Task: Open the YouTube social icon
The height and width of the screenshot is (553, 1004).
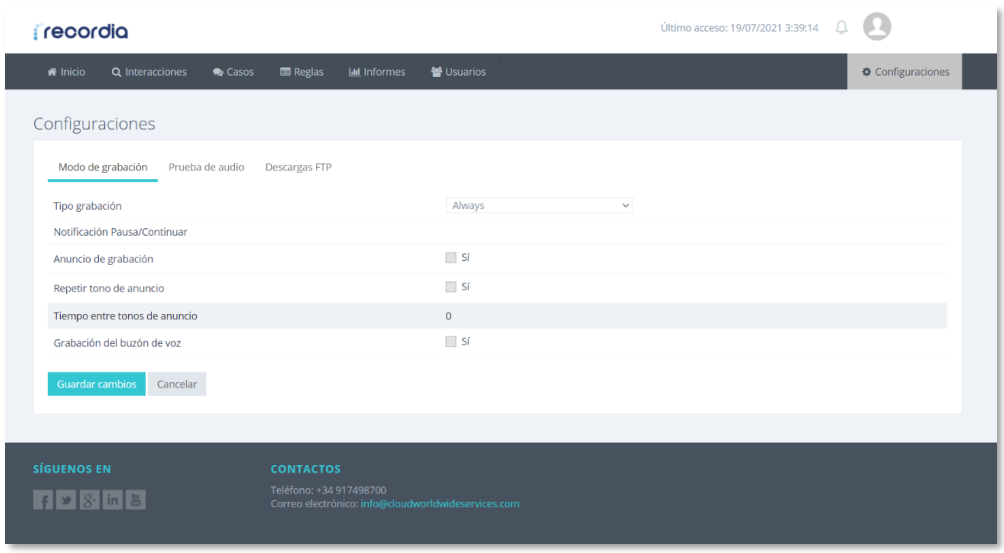Action: click(x=135, y=500)
